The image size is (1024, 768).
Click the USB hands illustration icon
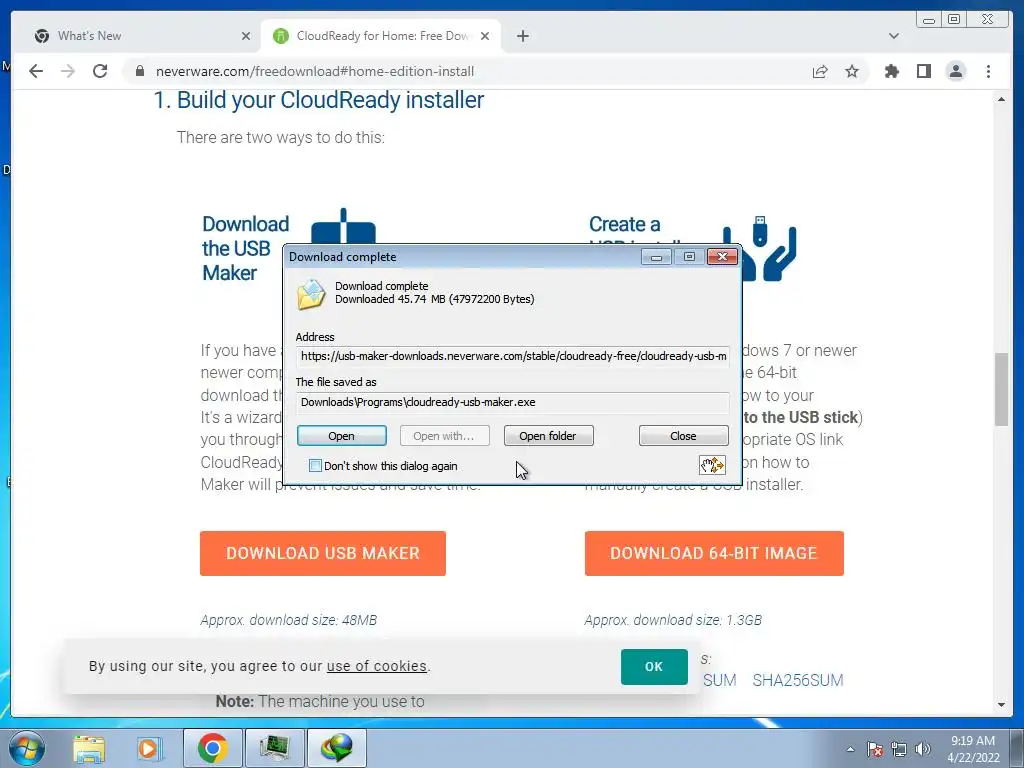click(x=760, y=248)
